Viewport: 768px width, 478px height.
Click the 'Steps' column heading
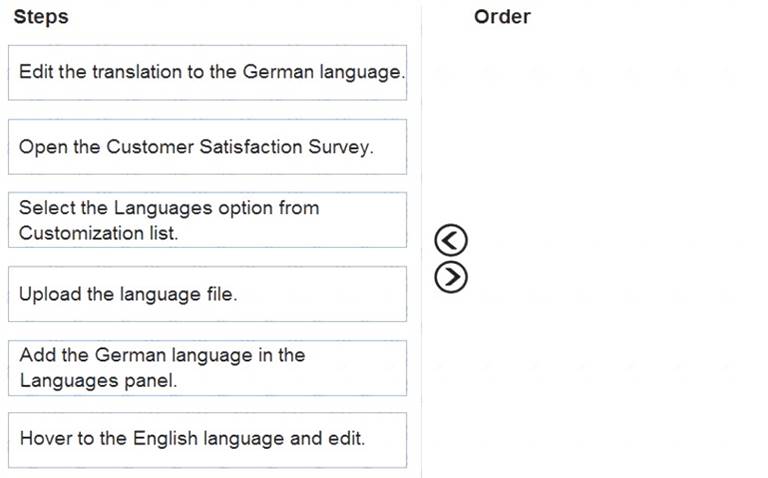[x=41, y=17]
